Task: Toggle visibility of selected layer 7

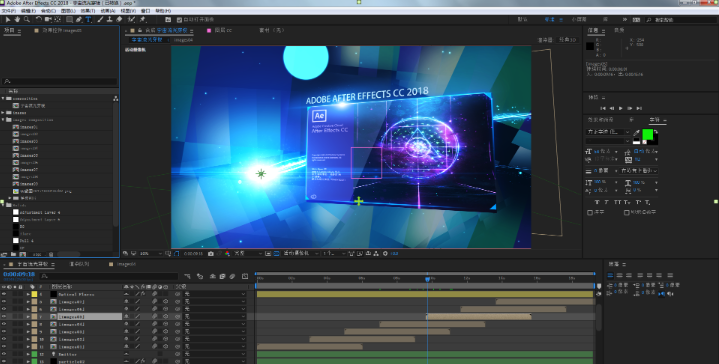Action: (x=4, y=316)
